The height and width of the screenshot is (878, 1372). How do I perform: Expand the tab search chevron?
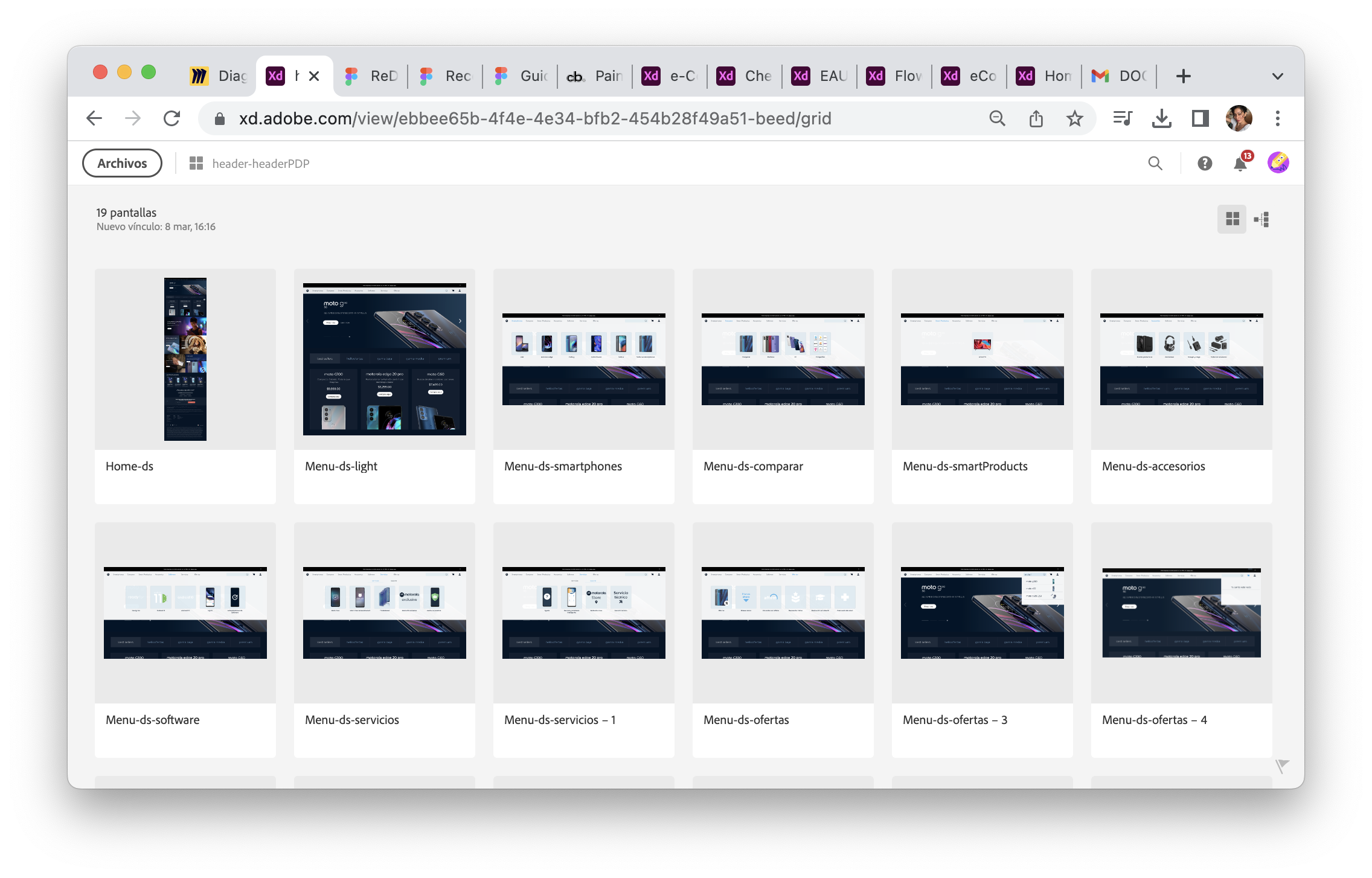(1277, 76)
